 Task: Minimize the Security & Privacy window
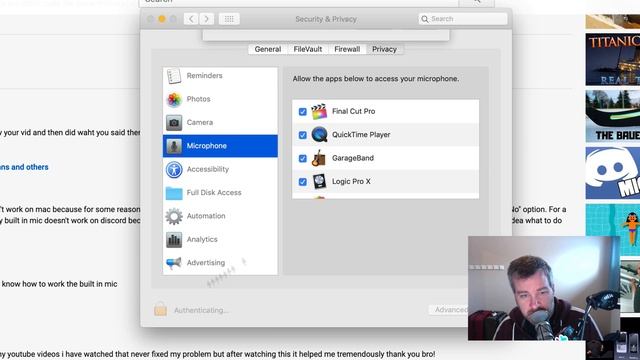(162, 19)
